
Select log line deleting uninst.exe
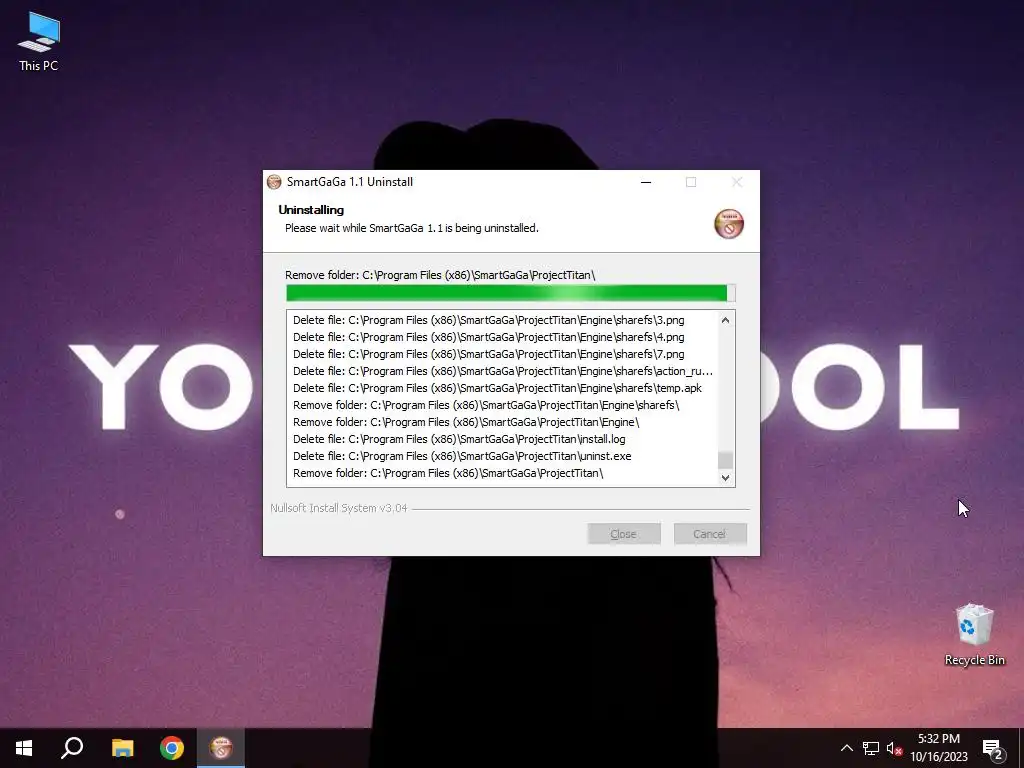(462, 456)
